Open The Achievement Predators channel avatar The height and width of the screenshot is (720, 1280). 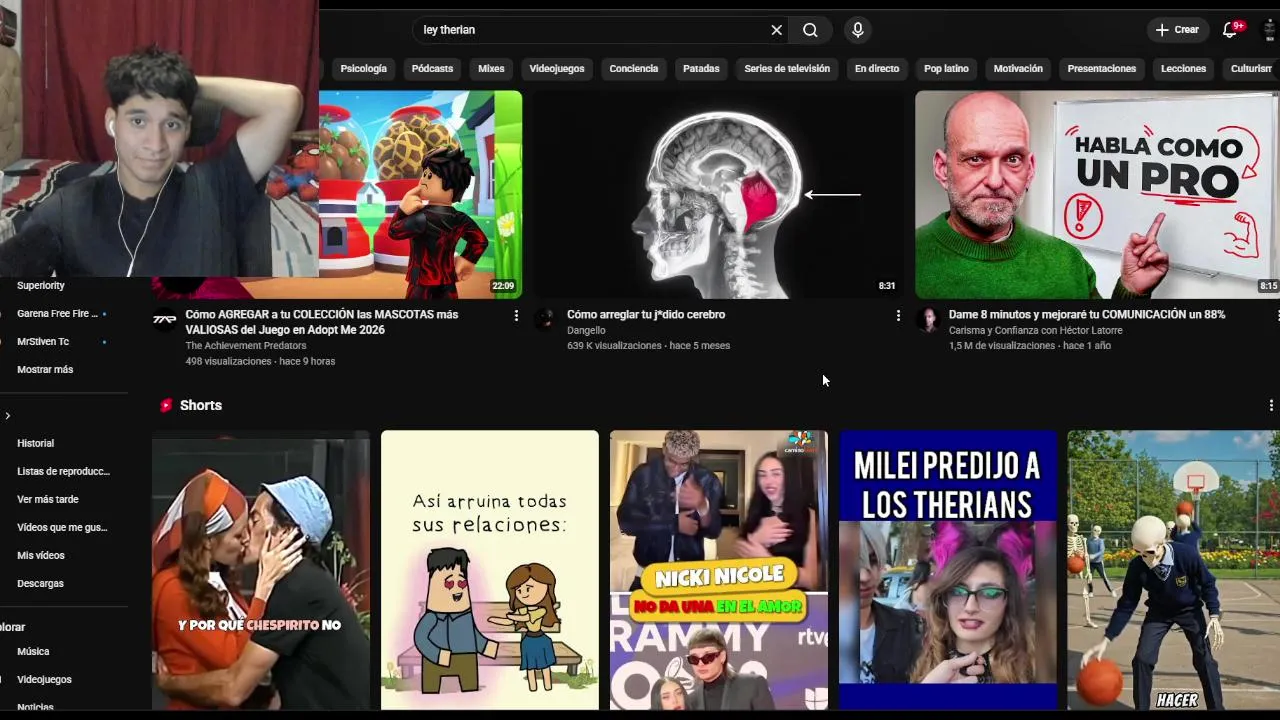click(x=164, y=320)
